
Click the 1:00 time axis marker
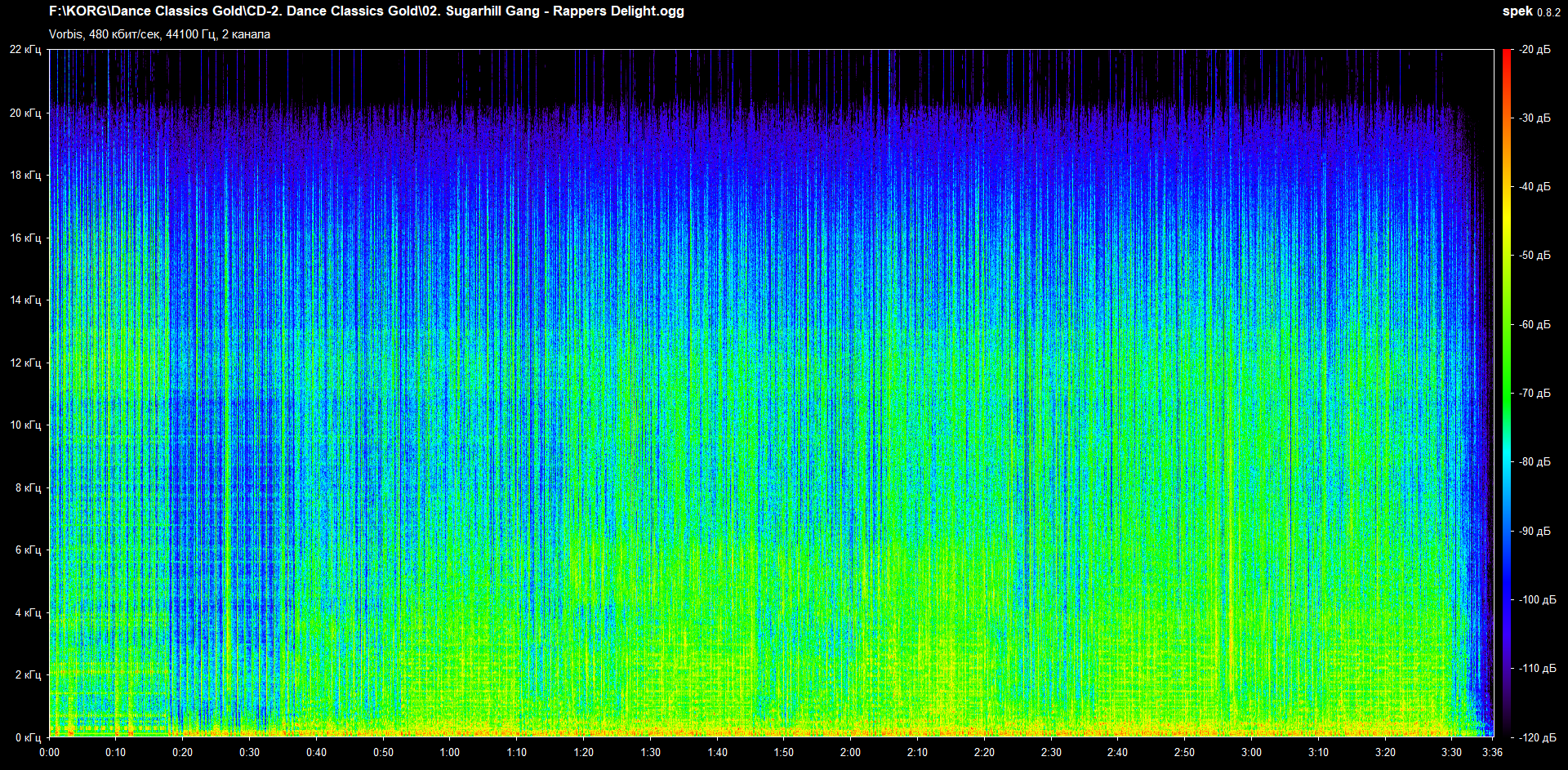(x=450, y=752)
